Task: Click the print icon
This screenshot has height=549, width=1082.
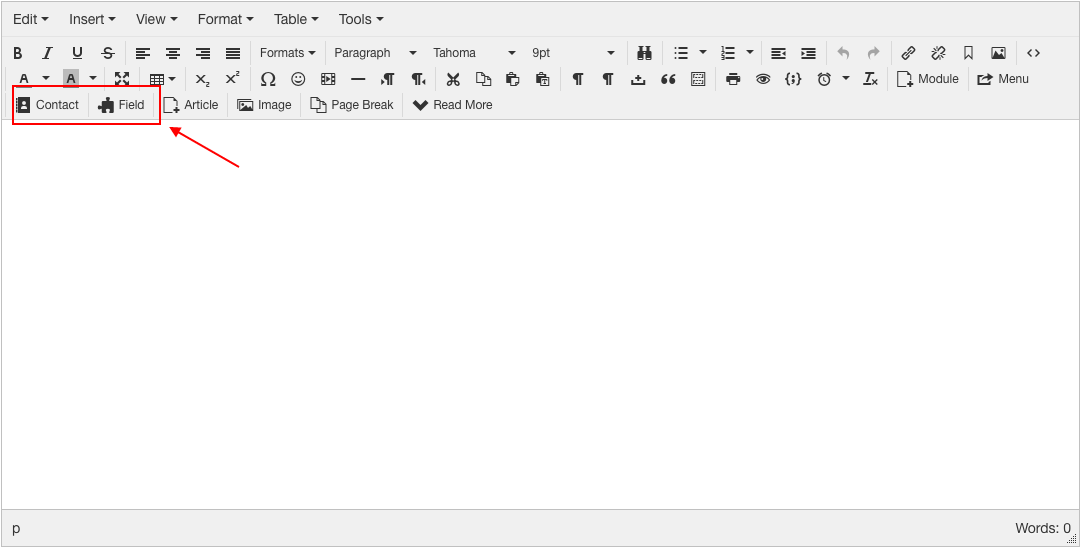Action: point(733,79)
